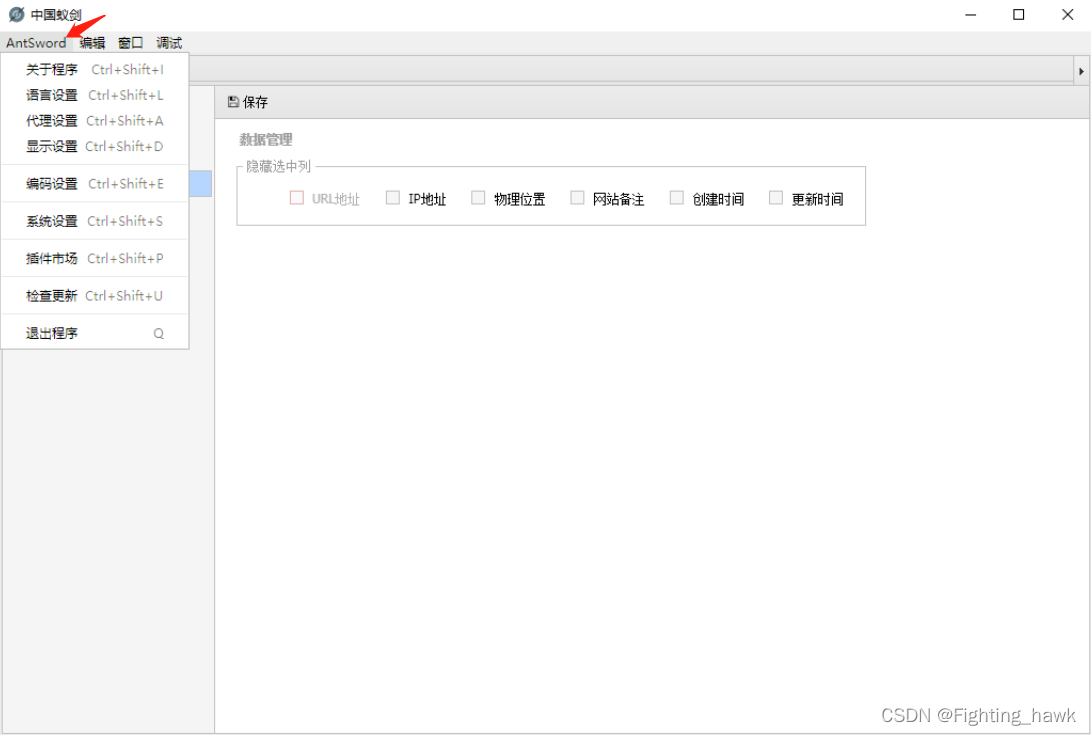Image resolution: width=1091 pixels, height=735 pixels.
Task: Open the 编辑 menu
Action: (x=92, y=42)
